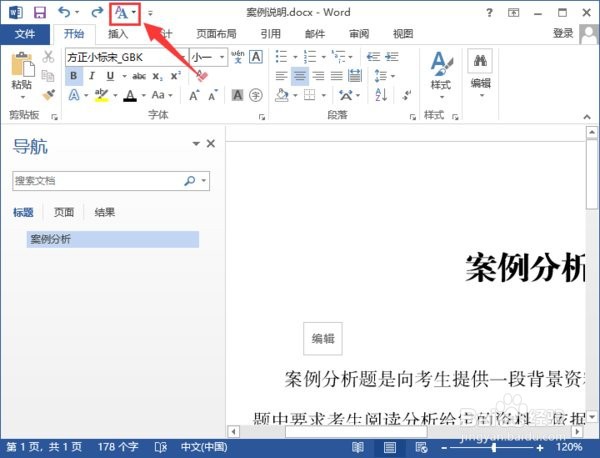Viewport: 600px width, 458px height.
Task: Activate the Format Painter brush
Action: click(48, 95)
